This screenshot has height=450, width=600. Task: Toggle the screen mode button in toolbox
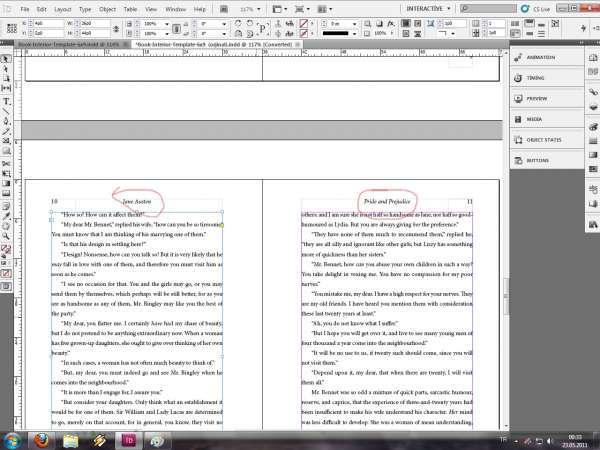pyautogui.click(x=6, y=286)
